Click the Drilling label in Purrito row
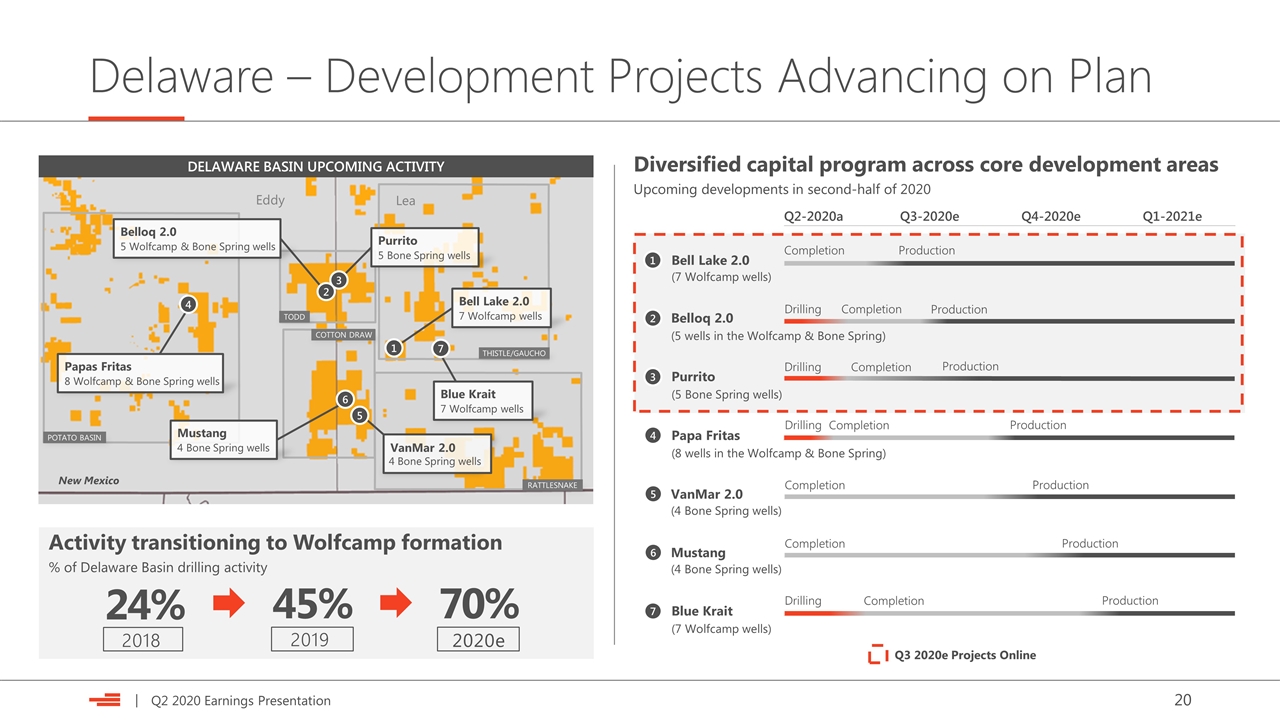This screenshot has width=1280, height=720. [803, 367]
